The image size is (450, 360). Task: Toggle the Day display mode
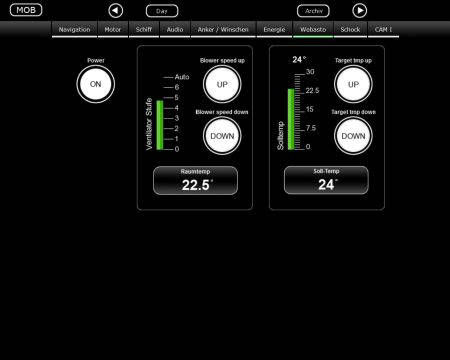coord(162,11)
